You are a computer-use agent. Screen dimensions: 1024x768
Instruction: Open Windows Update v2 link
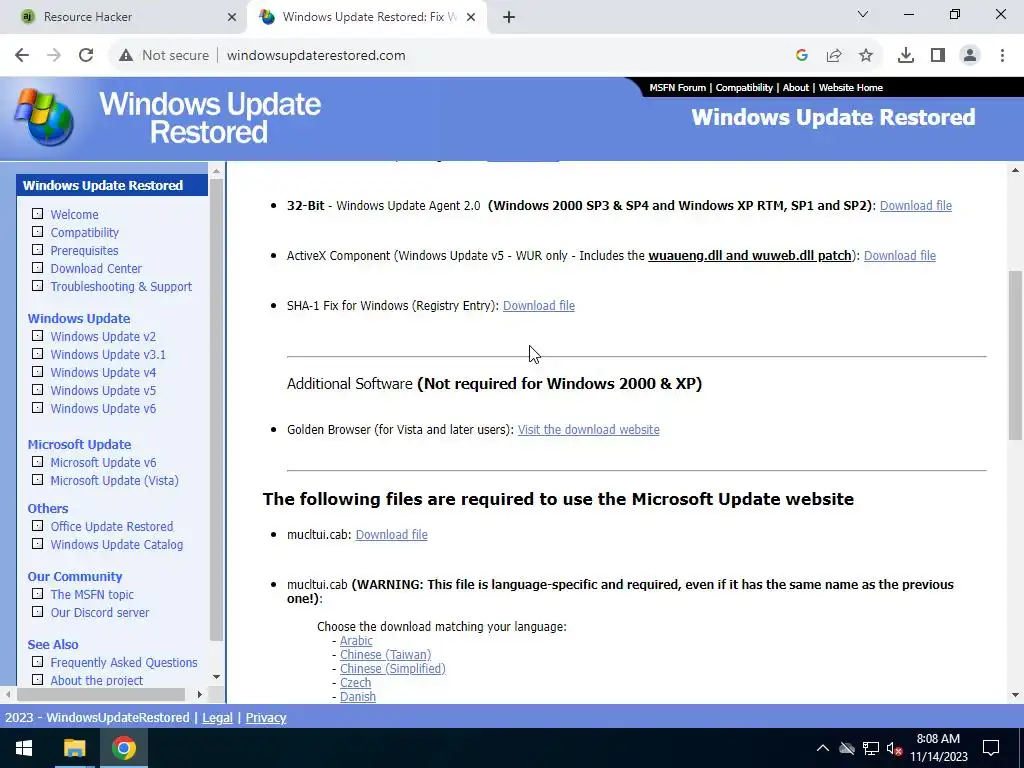(x=103, y=337)
